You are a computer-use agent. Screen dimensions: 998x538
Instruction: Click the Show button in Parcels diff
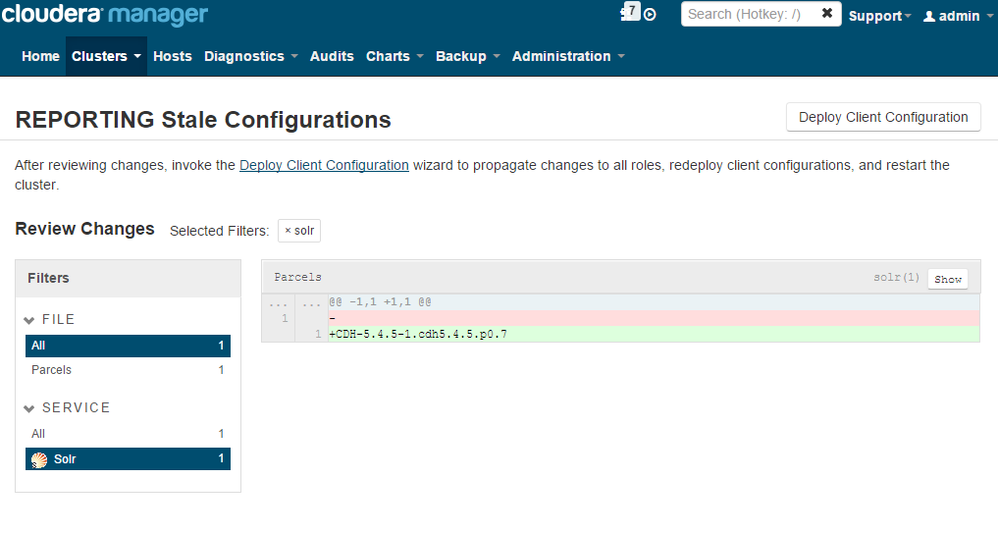(x=947, y=279)
